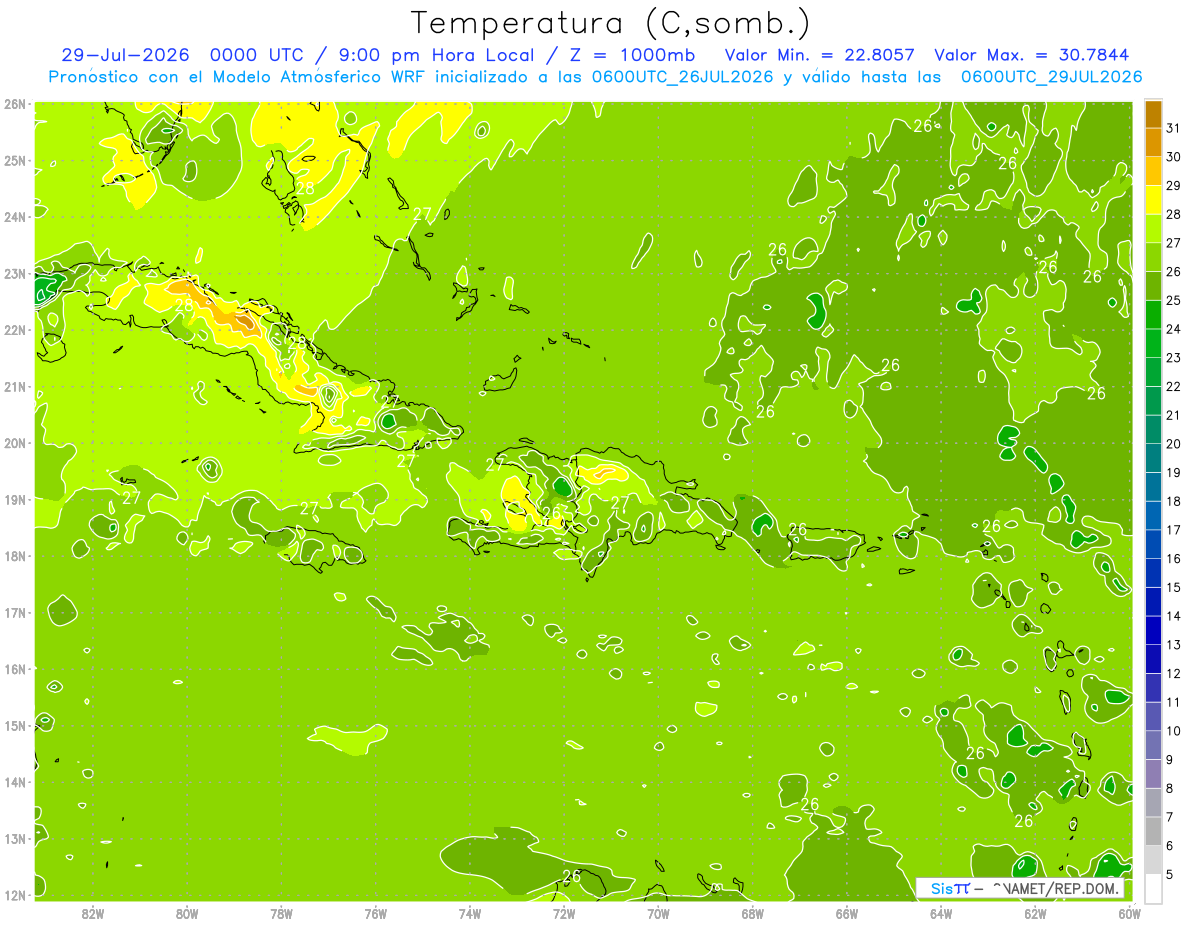Click the '68W' longitude label
1200x927 pixels.
pos(752,913)
